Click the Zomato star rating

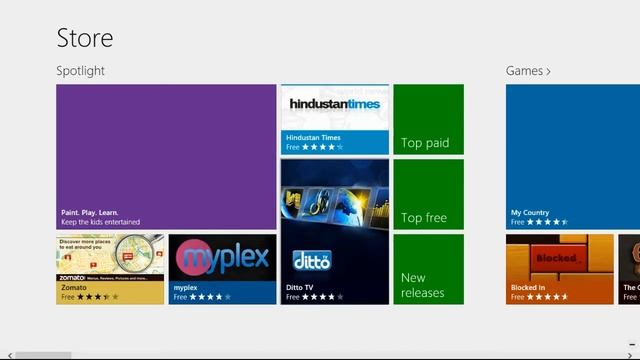98,297
